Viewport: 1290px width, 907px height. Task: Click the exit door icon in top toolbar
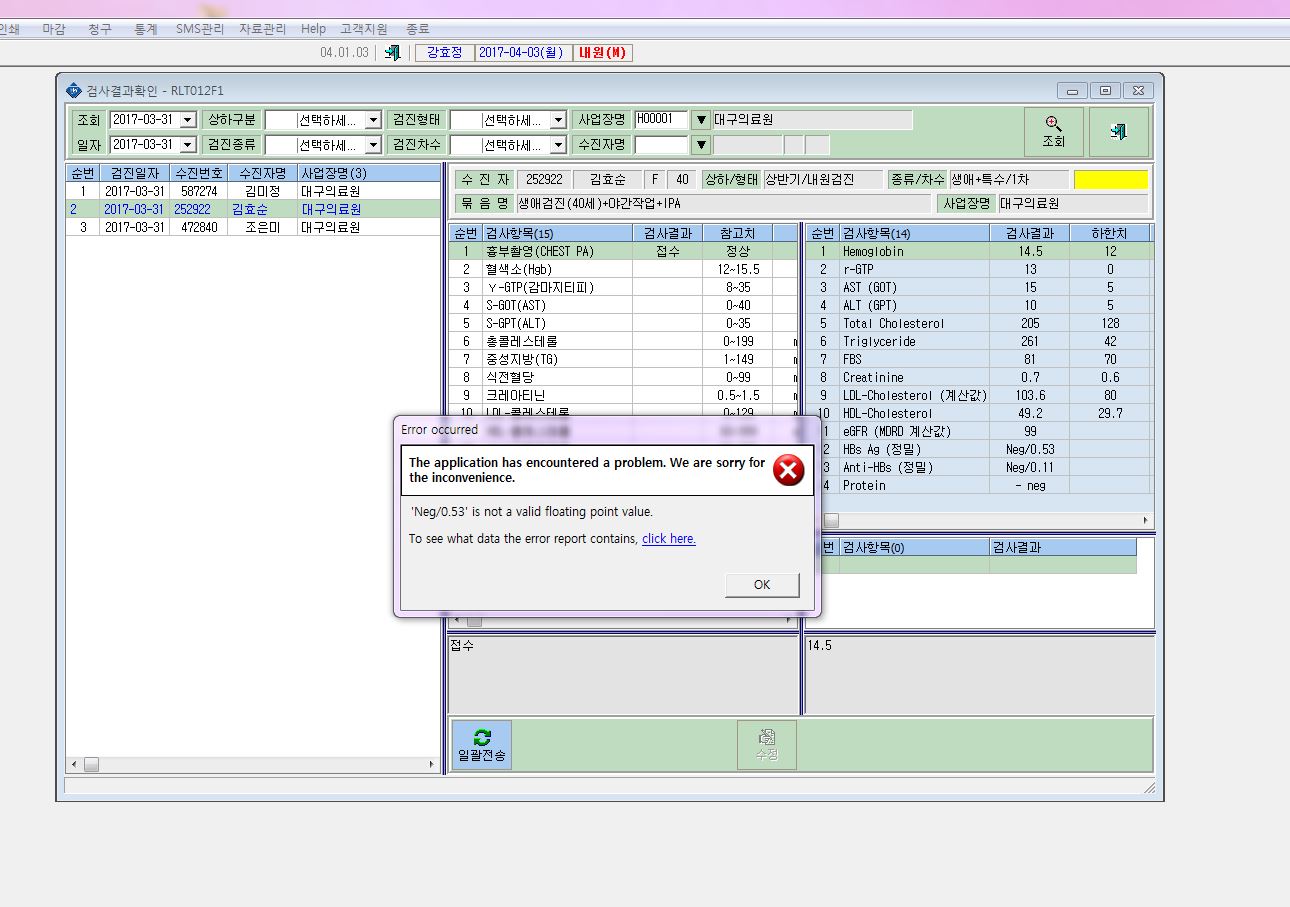(393, 52)
